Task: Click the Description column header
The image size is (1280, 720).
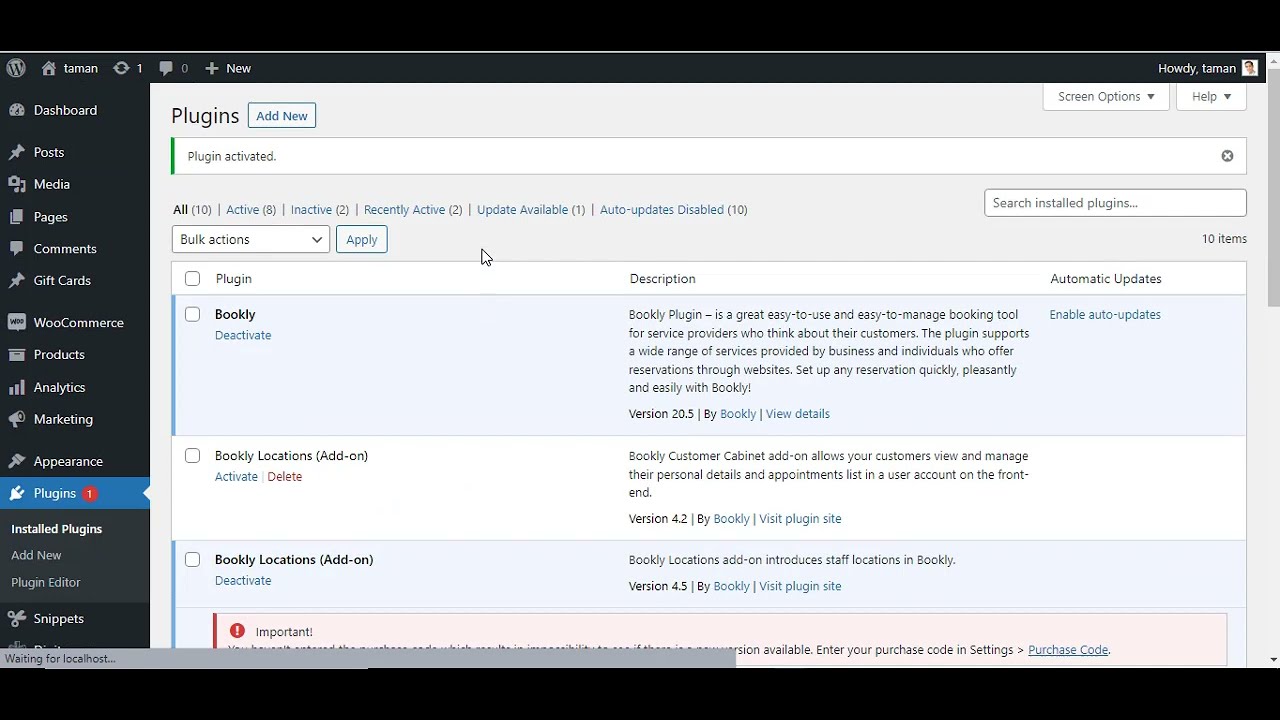Action: [662, 279]
